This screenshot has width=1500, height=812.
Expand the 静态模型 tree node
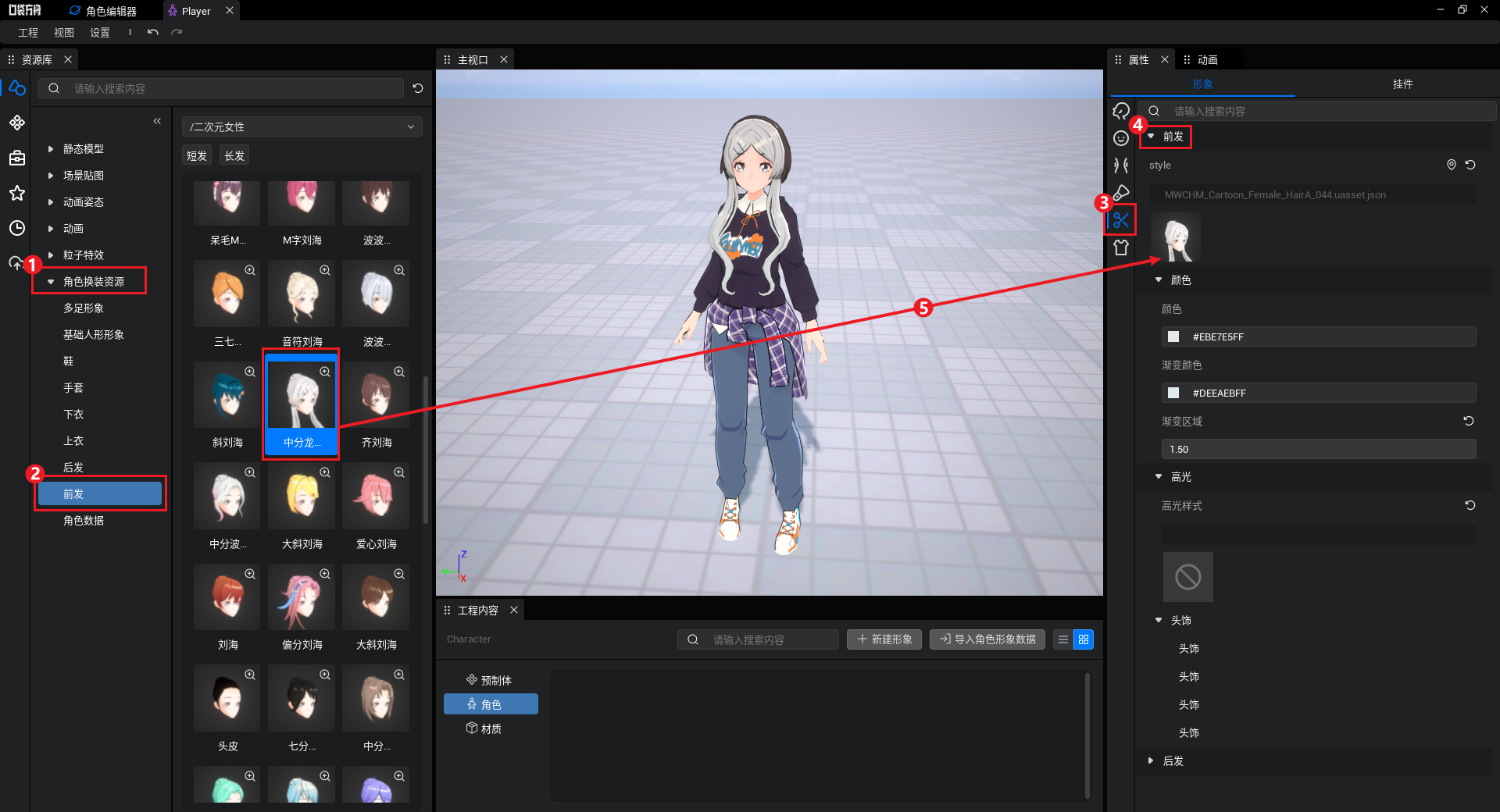click(x=51, y=148)
